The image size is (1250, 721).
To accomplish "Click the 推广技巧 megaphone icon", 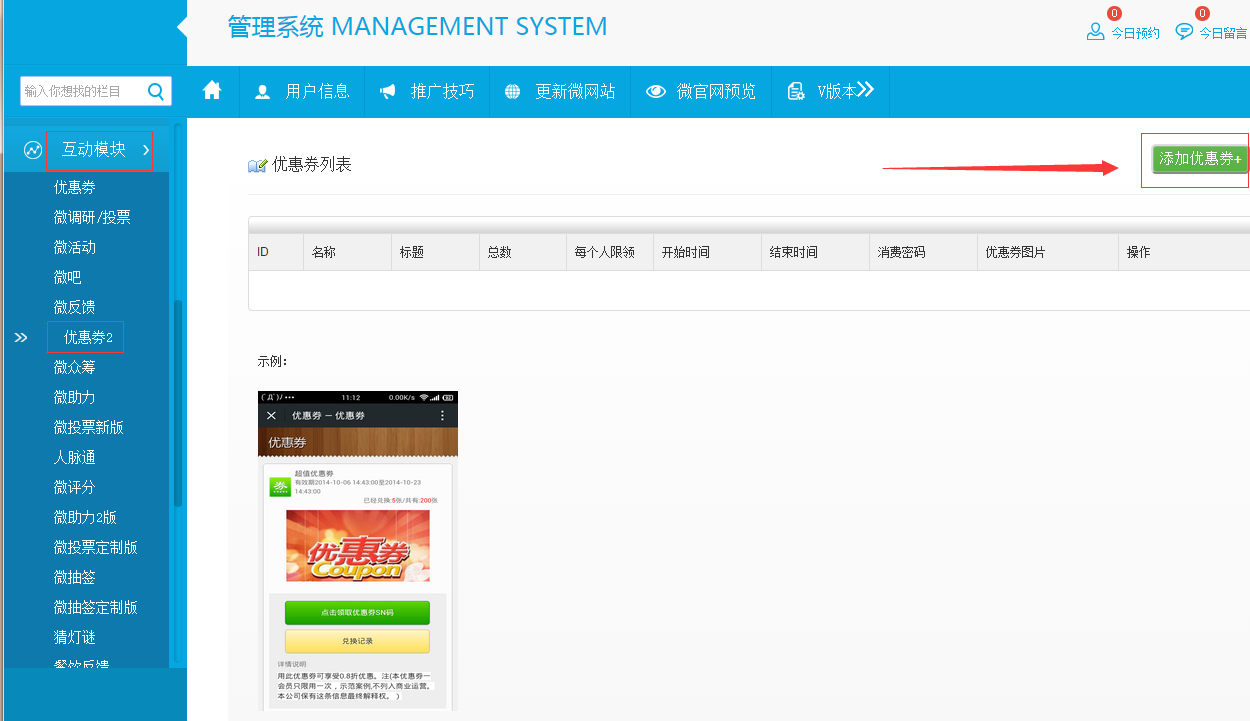I will click(388, 92).
